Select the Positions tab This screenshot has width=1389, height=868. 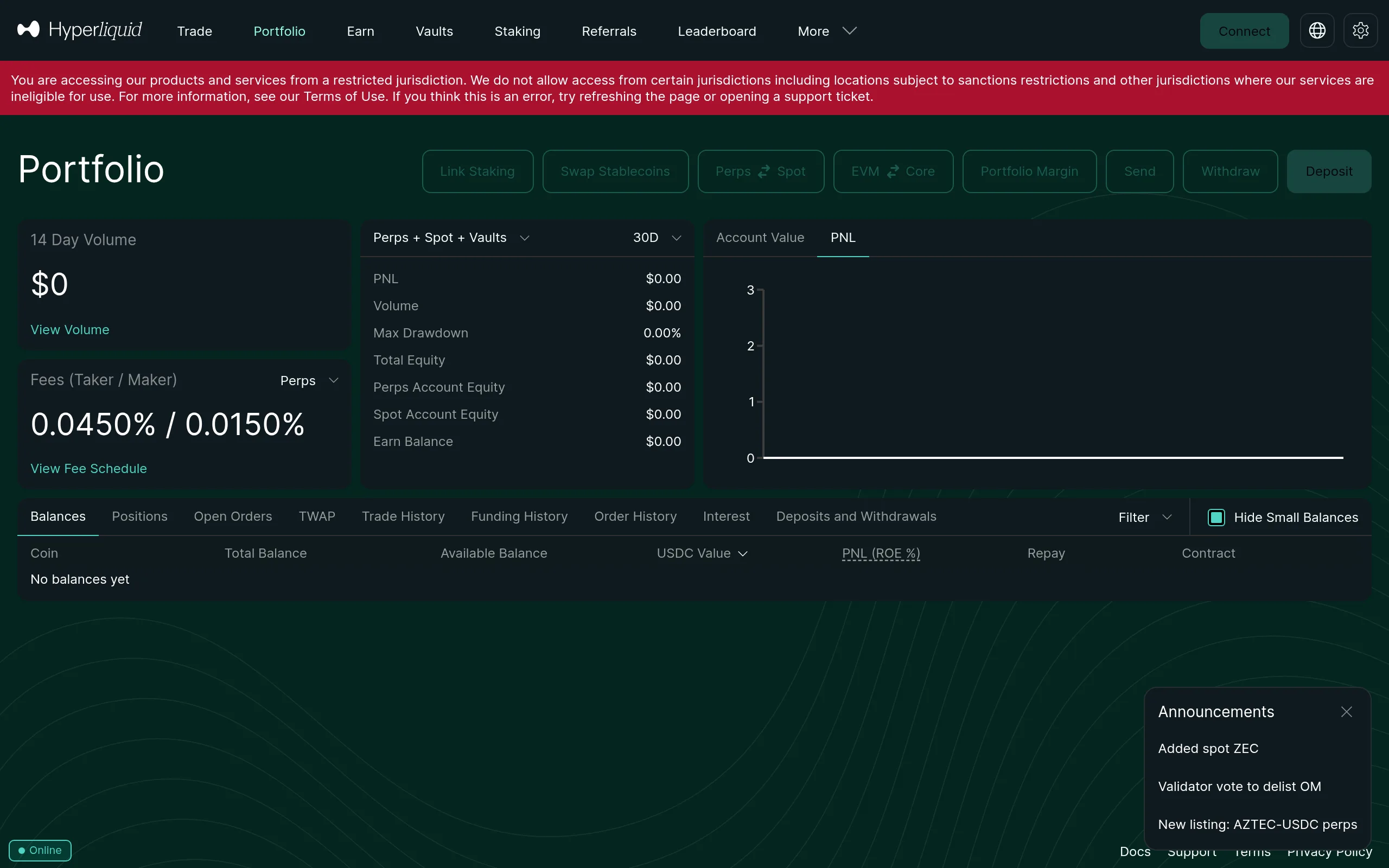point(139,516)
